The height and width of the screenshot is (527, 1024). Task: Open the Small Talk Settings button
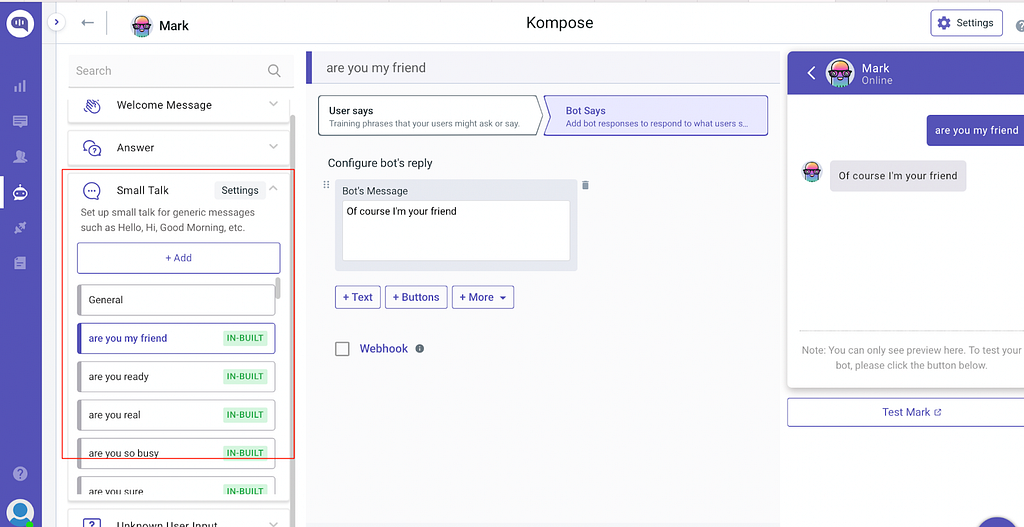click(240, 191)
